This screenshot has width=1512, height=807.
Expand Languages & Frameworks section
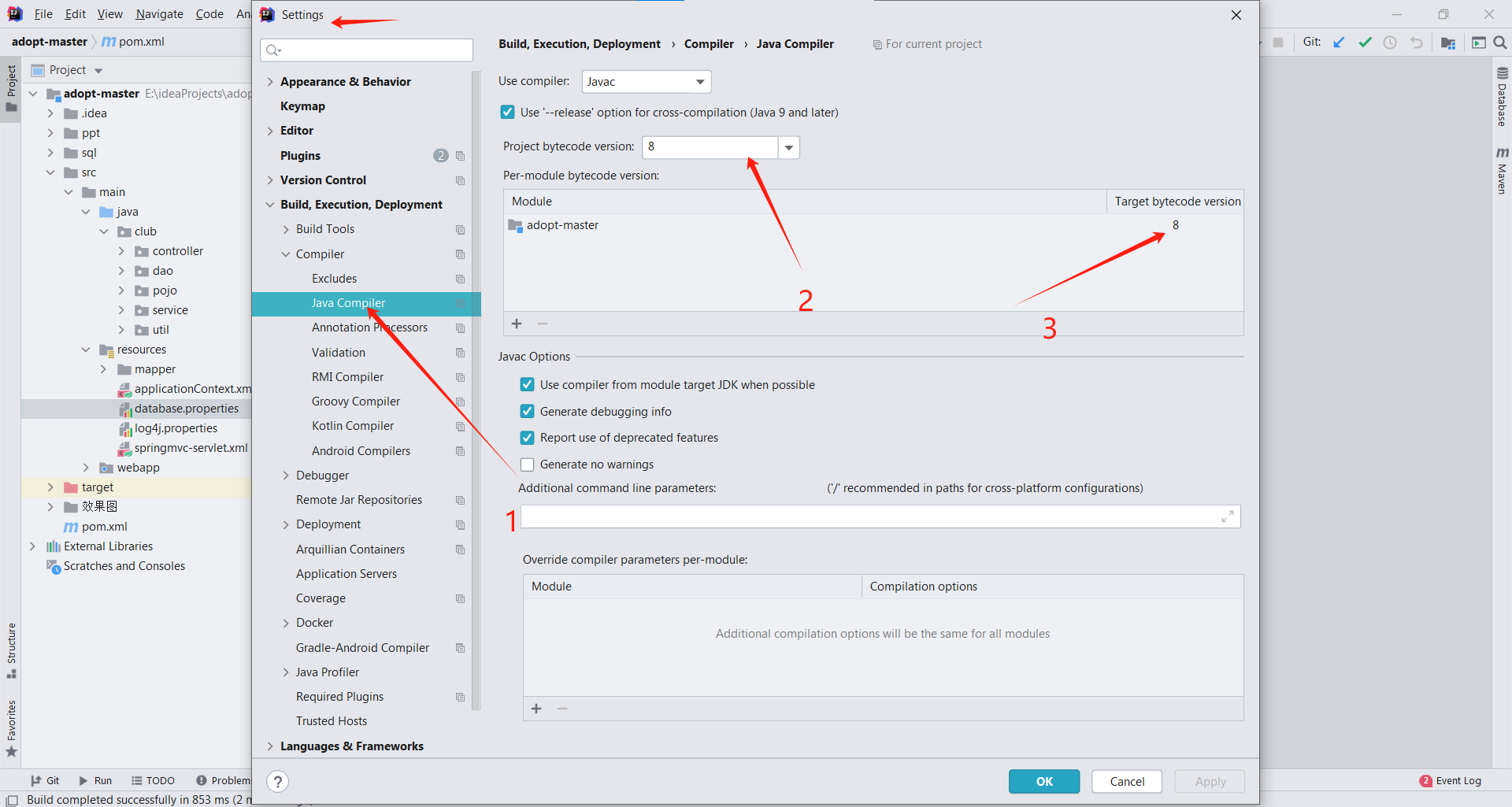coord(270,746)
